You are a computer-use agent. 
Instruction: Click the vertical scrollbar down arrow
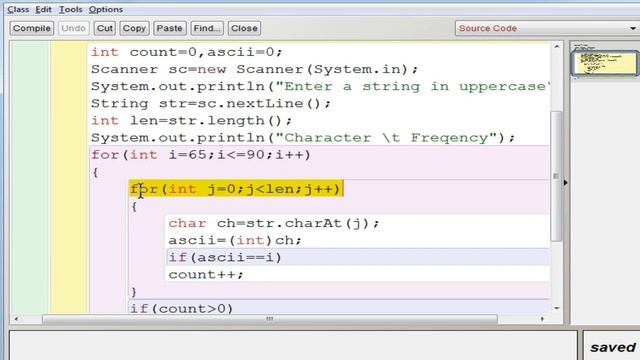pyautogui.click(x=557, y=309)
